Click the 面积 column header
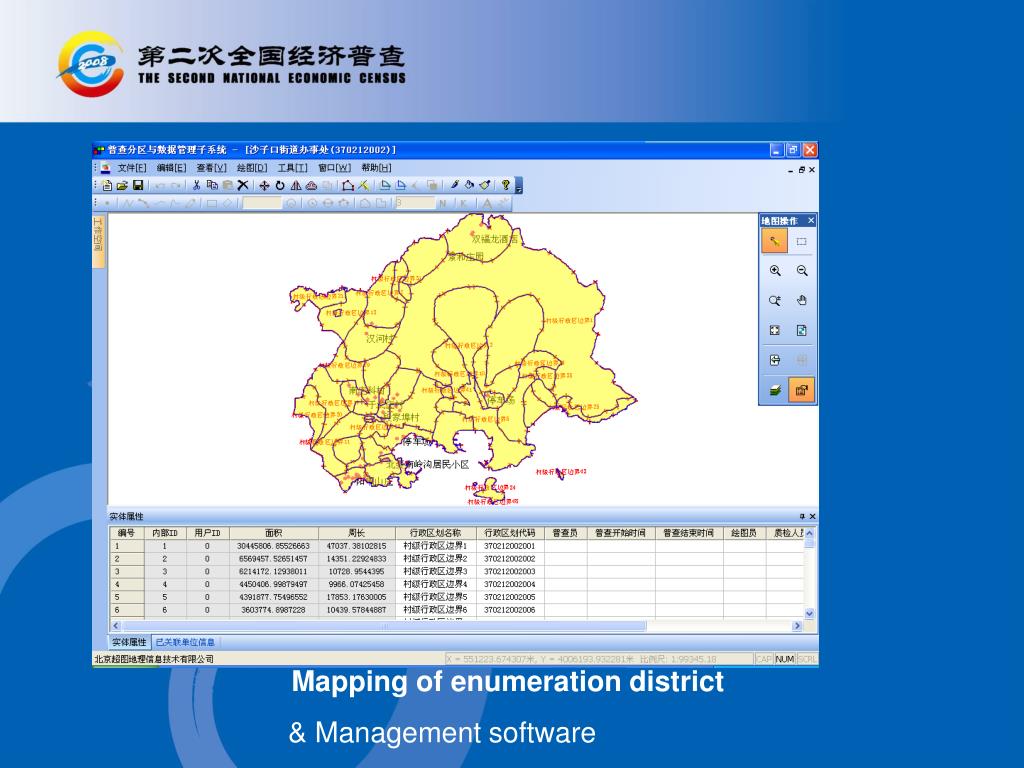Viewport: 1024px width, 768px height. point(274,533)
